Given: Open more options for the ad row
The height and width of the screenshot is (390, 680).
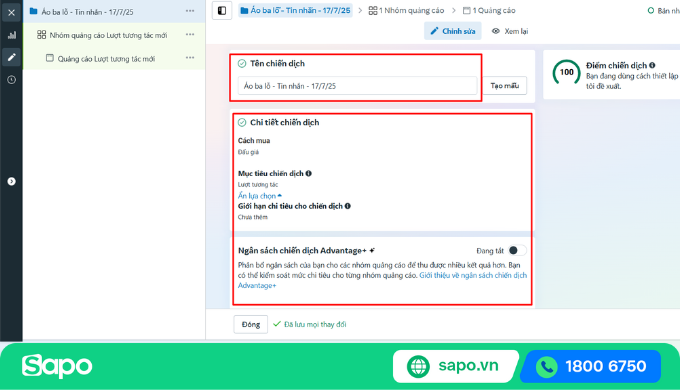Looking at the screenshot, I should coord(190,58).
